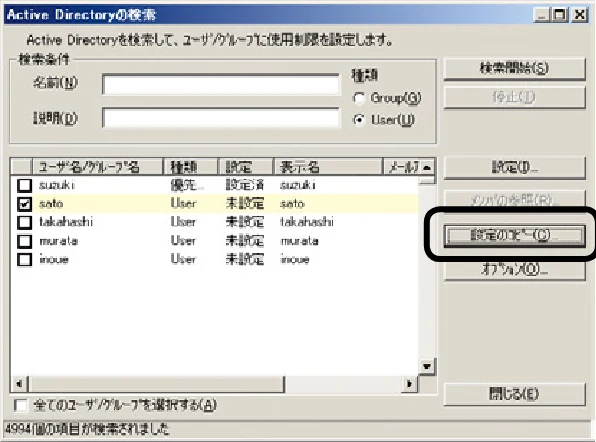Click the 未設定 cell in sato row
The height and width of the screenshot is (442, 596).
click(x=245, y=204)
